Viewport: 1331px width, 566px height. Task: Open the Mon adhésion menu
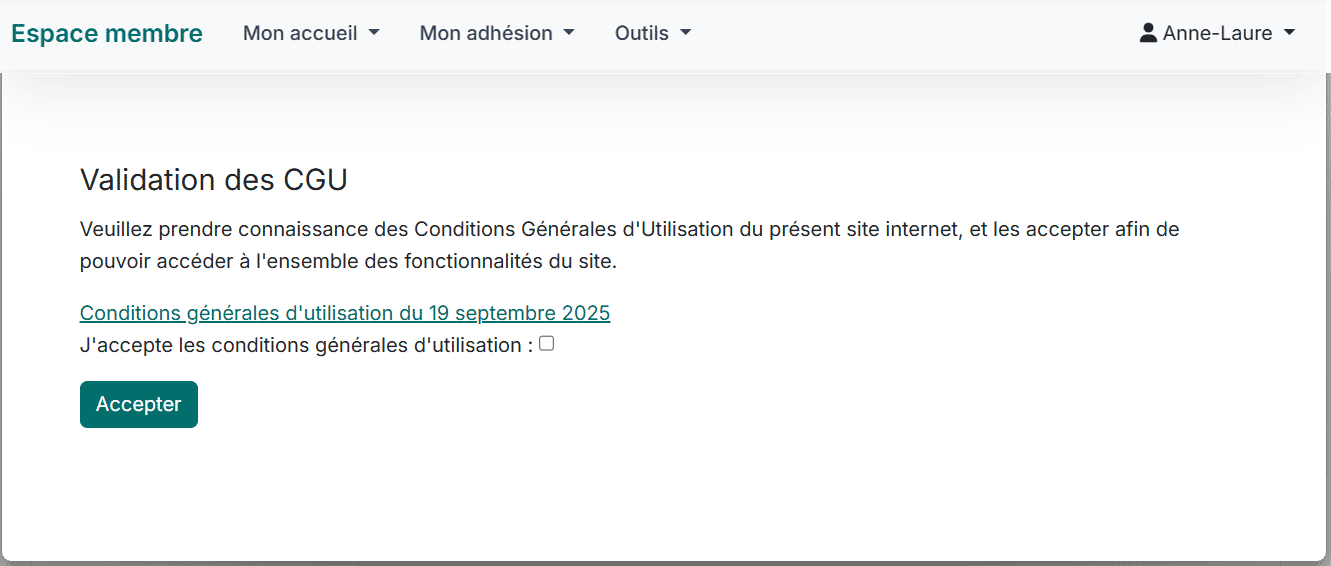(x=486, y=33)
